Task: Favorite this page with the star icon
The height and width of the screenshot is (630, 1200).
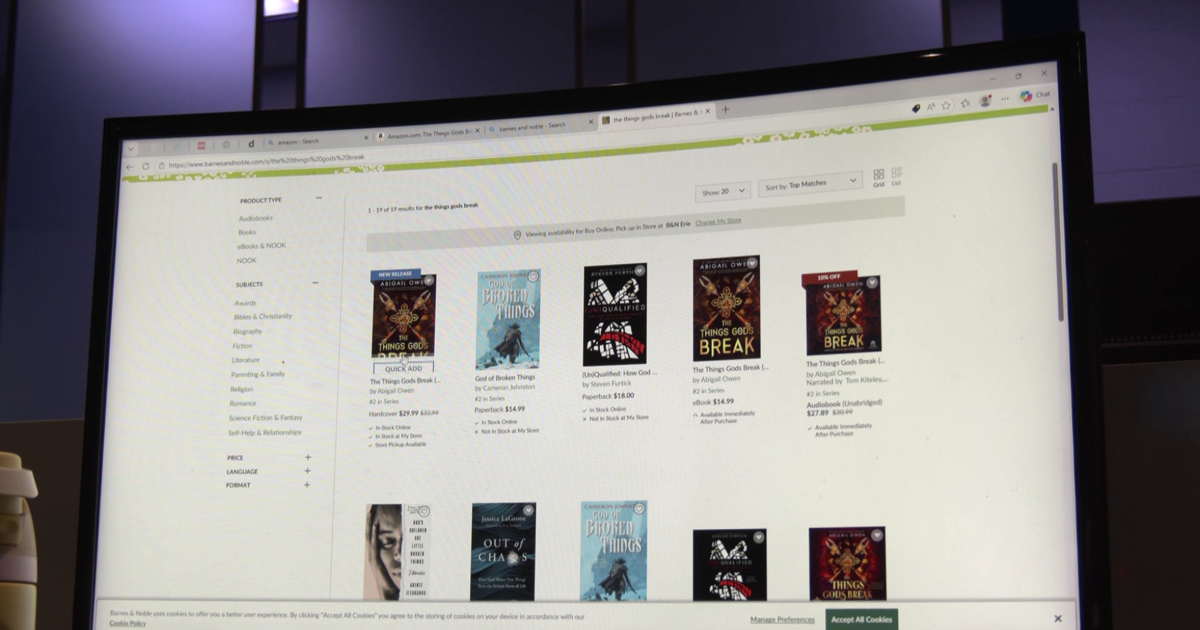Action: pyautogui.click(x=946, y=105)
